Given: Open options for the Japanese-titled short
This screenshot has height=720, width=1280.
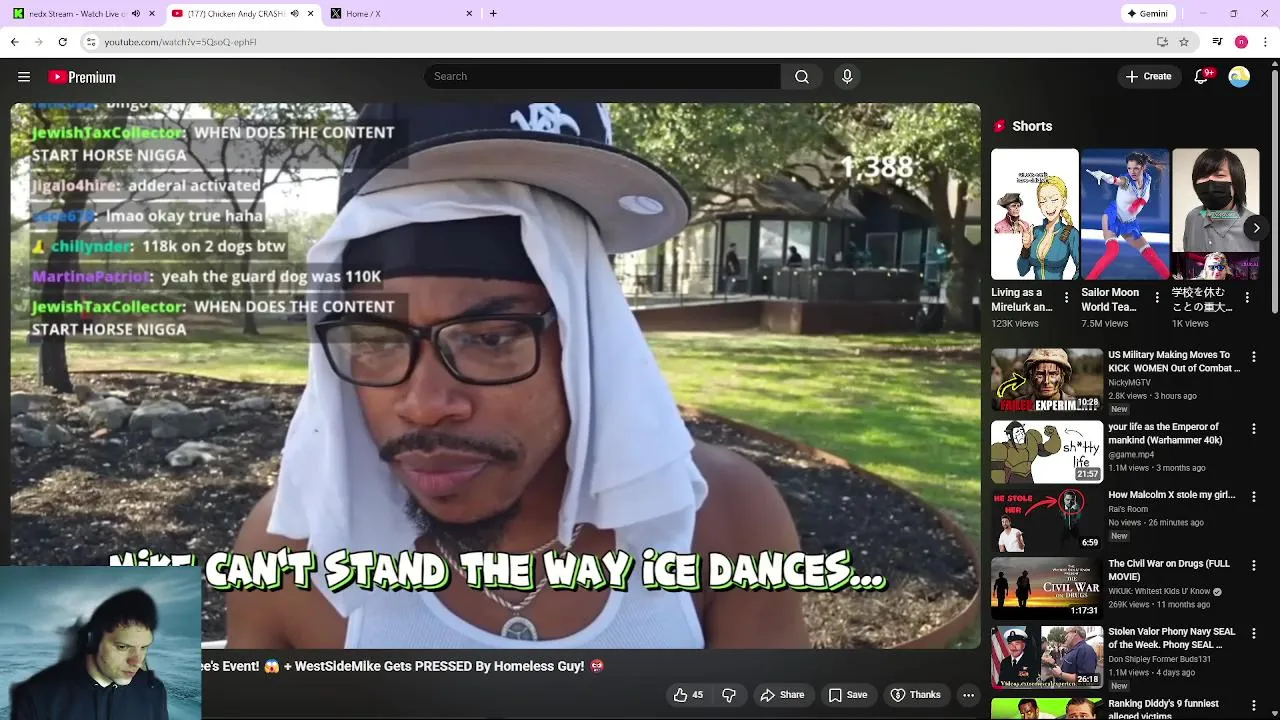Looking at the screenshot, I should [x=1247, y=298].
